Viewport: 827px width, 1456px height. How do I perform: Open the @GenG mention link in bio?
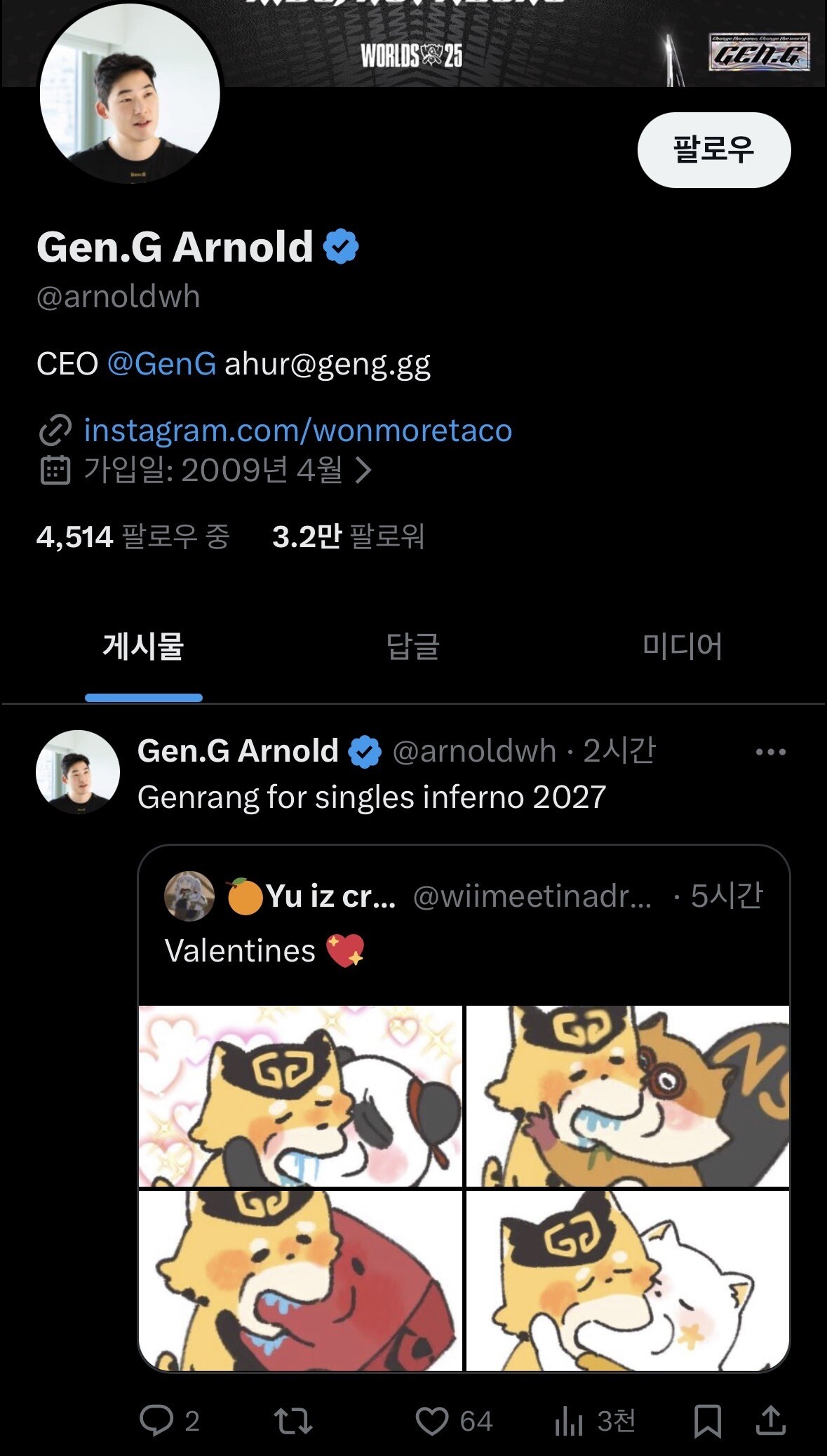pos(161,364)
